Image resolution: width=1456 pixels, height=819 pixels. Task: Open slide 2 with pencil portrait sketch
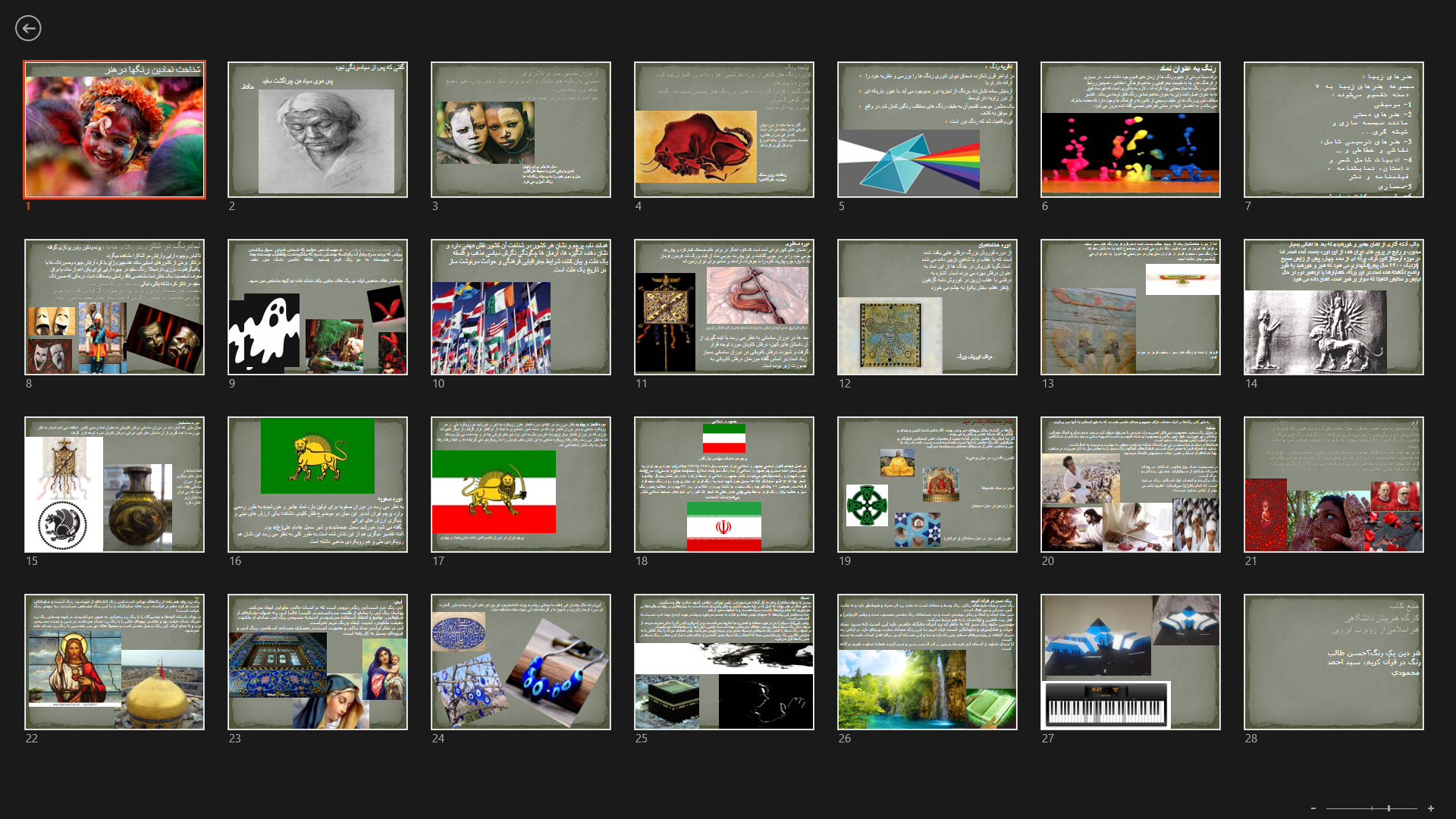[318, 130]
